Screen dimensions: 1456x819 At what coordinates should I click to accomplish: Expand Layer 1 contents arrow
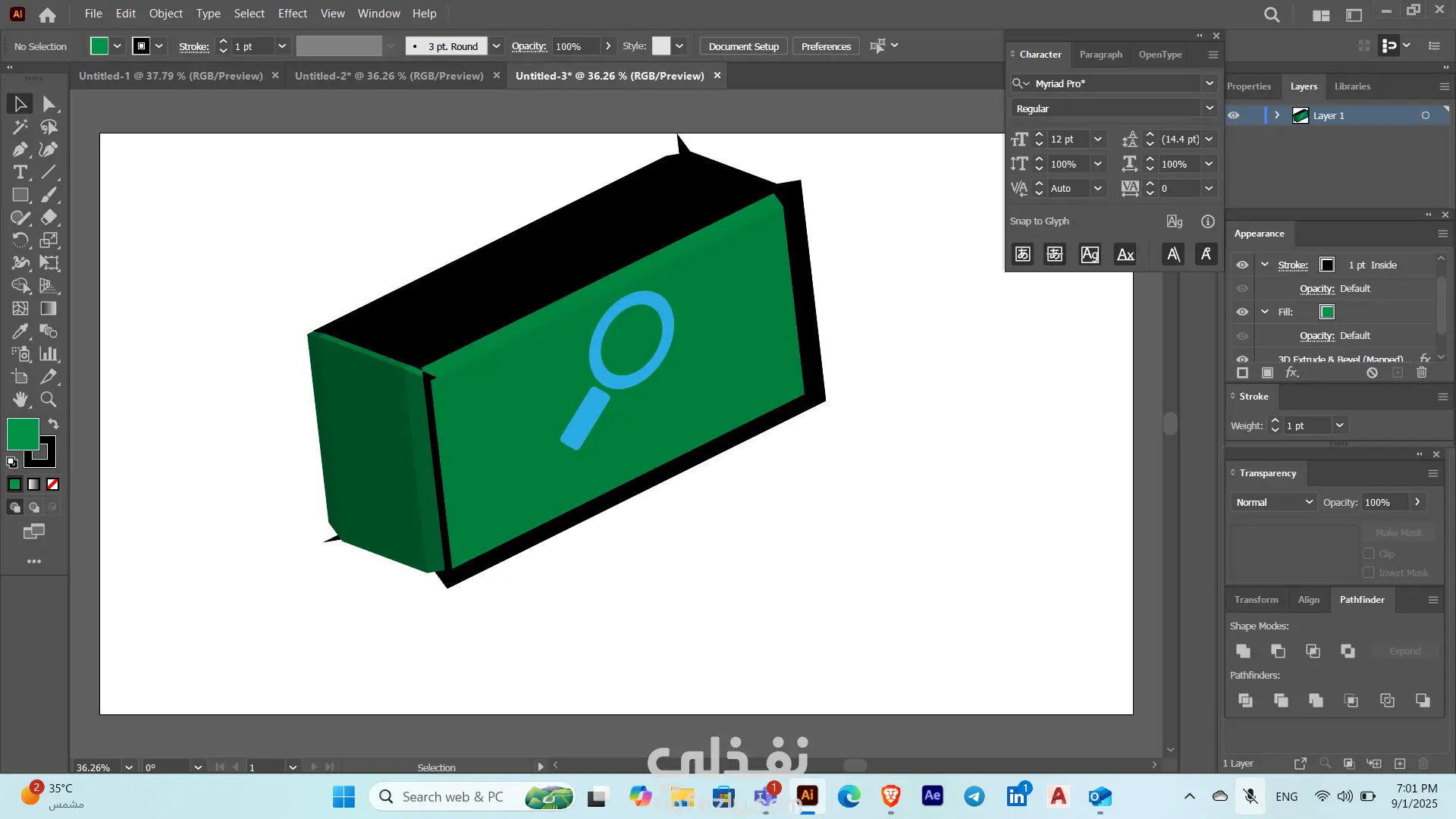pos(1277,115)
